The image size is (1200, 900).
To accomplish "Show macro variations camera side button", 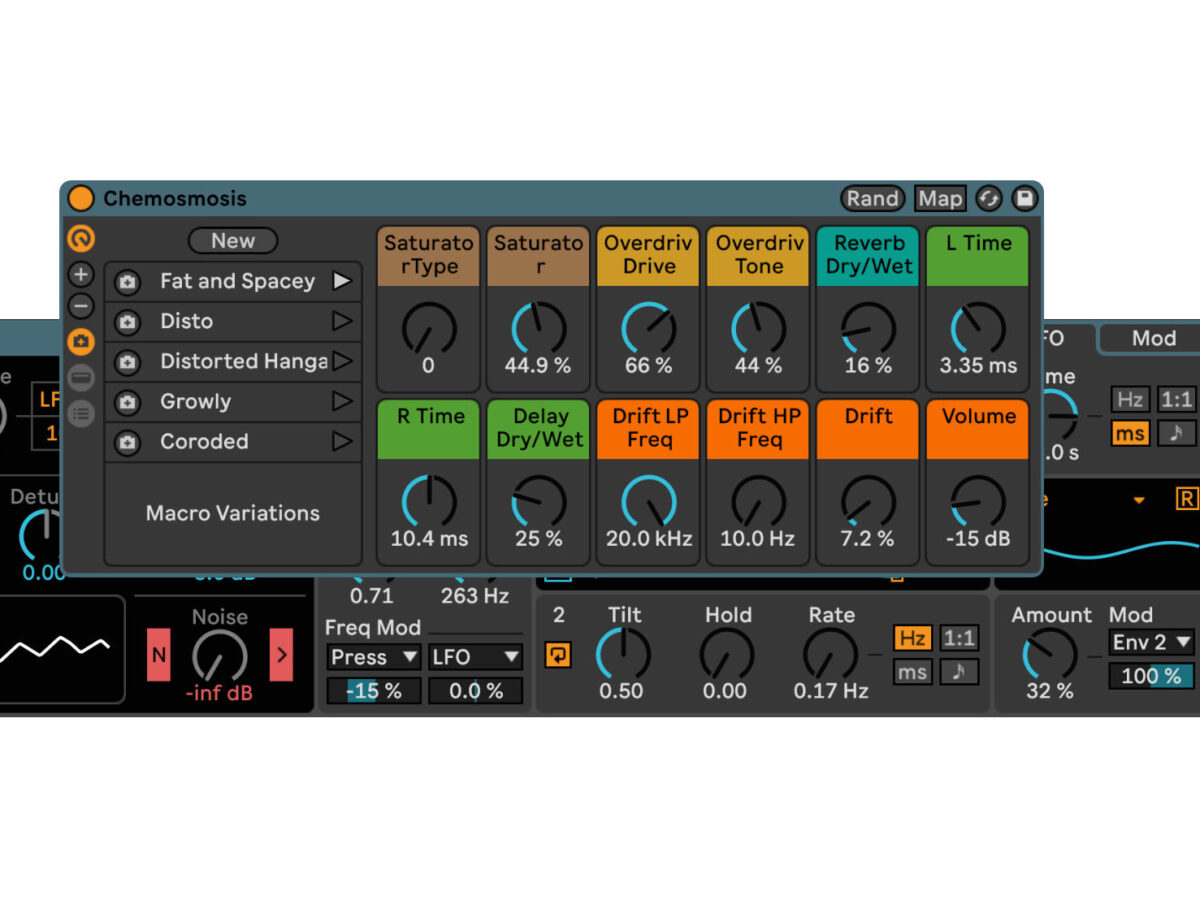I will coord(81,342).
